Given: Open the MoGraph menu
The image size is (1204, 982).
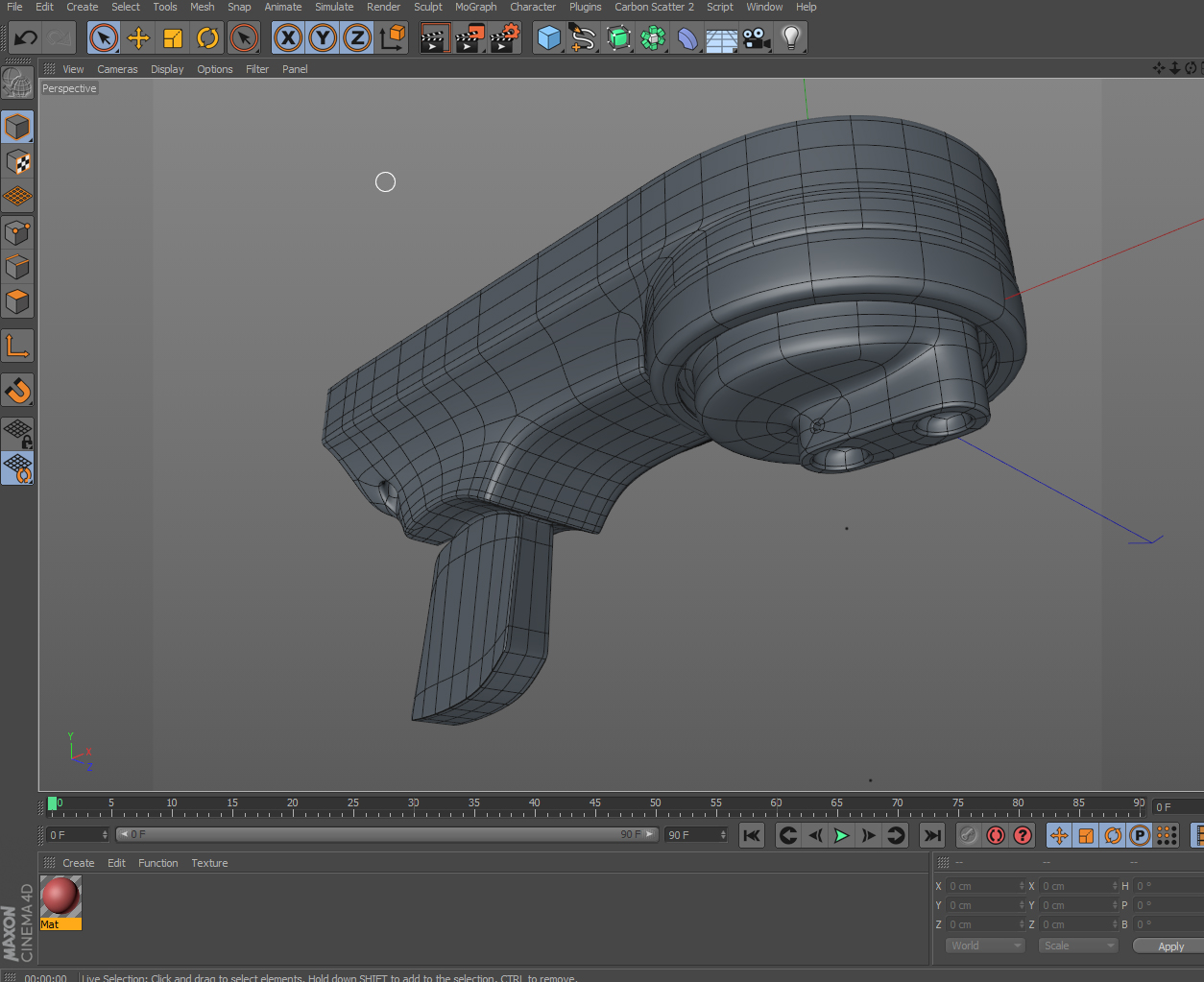Looking at the screenshot, I should pos(475,7).
